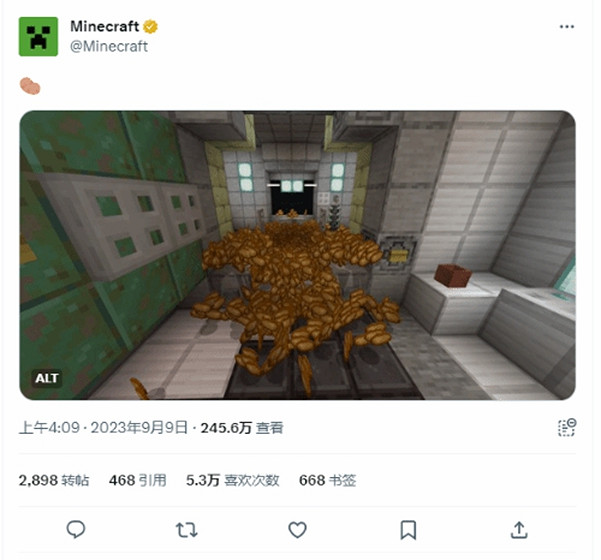Viewport: 601px width, 560px height.
Task: Like the post with the heart icon
Action: pyautogui.click(x=297, y=530)
